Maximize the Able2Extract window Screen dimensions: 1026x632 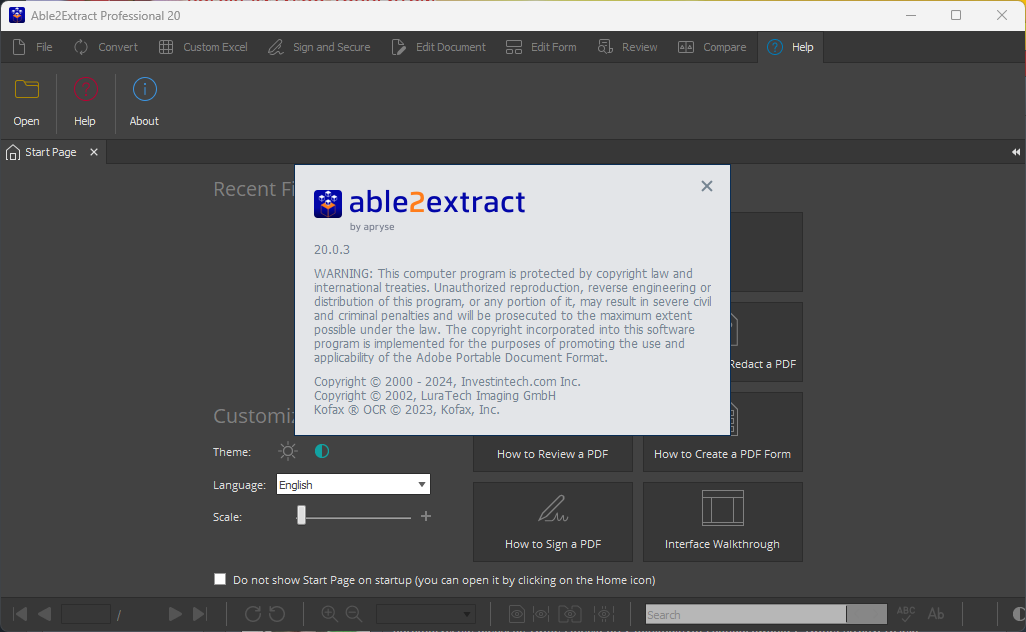point(956,15)
